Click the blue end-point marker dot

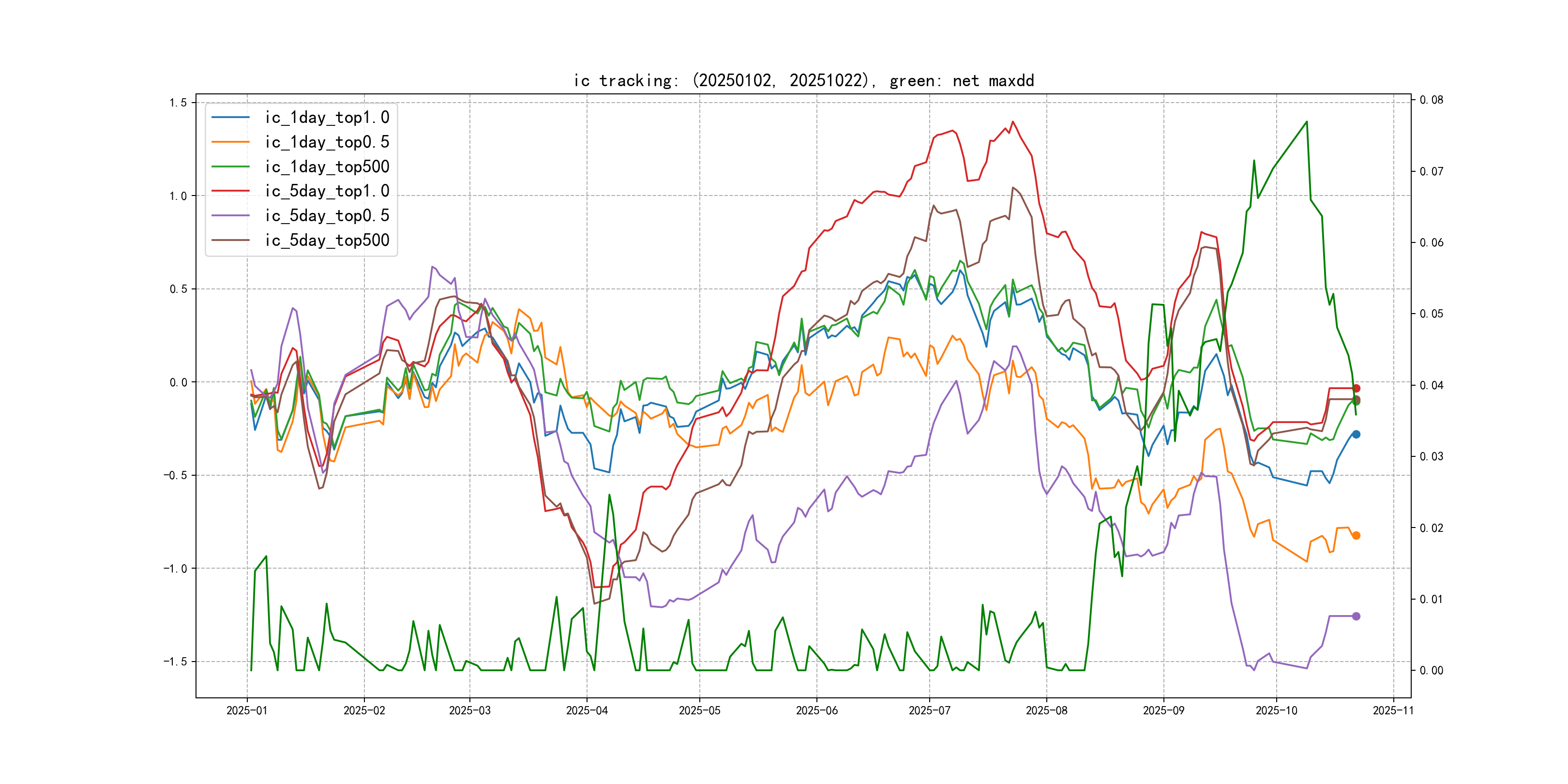click(1356, 434)
